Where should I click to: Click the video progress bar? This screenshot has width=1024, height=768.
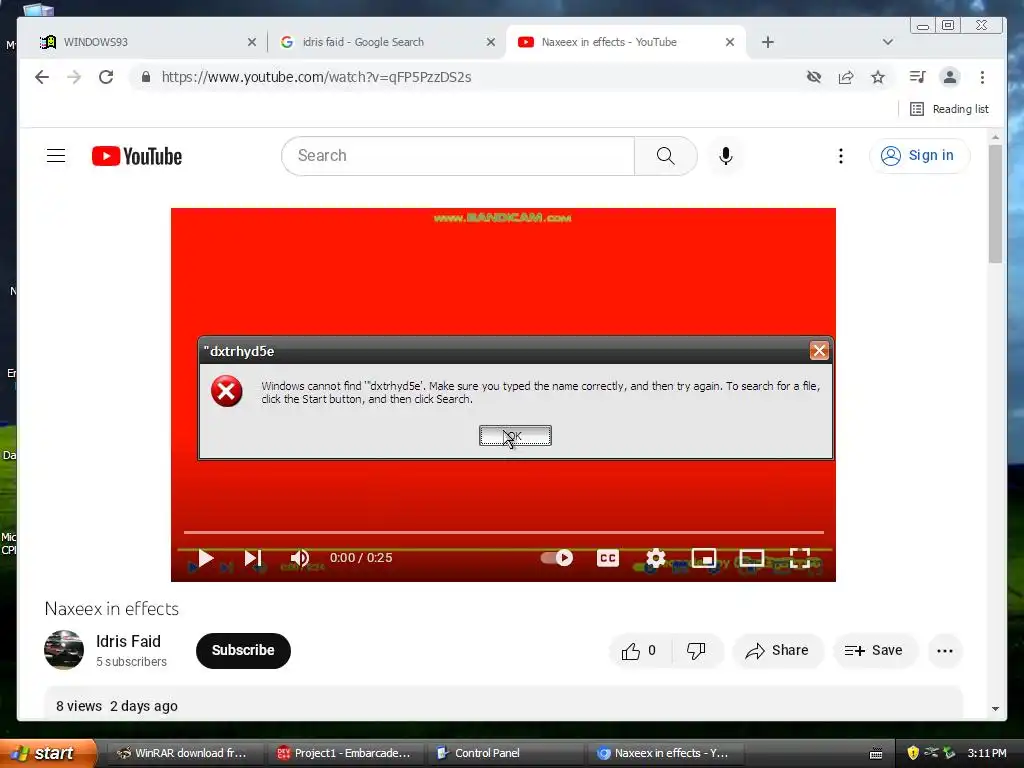pos(504,532)
